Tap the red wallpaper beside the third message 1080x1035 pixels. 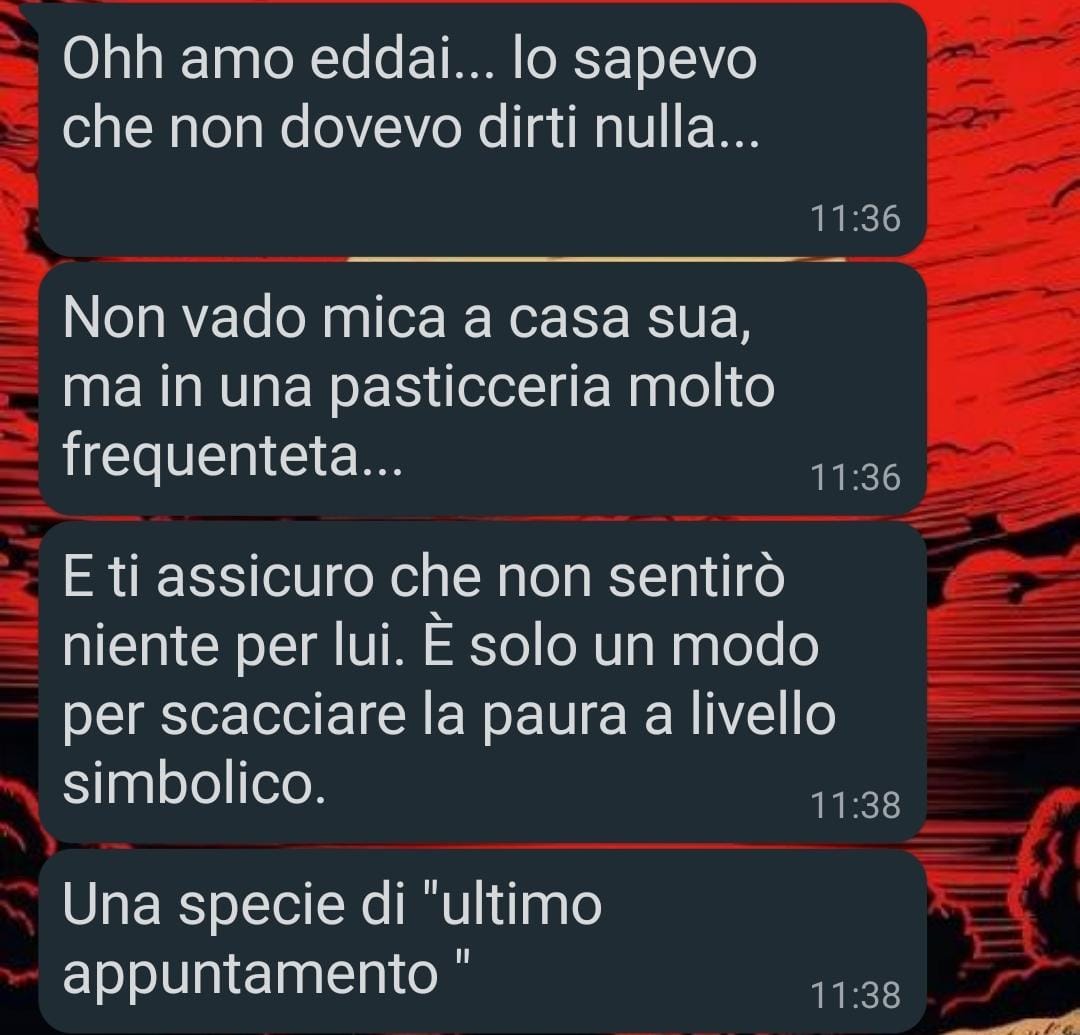(1003, 682)
